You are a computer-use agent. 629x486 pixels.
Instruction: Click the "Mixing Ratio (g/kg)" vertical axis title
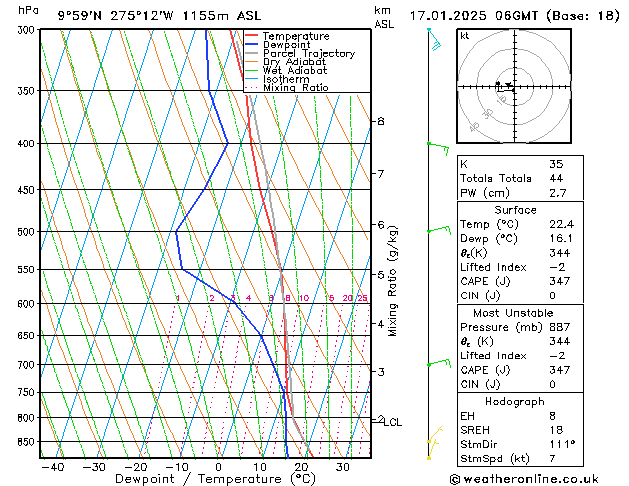pos(392,281)
